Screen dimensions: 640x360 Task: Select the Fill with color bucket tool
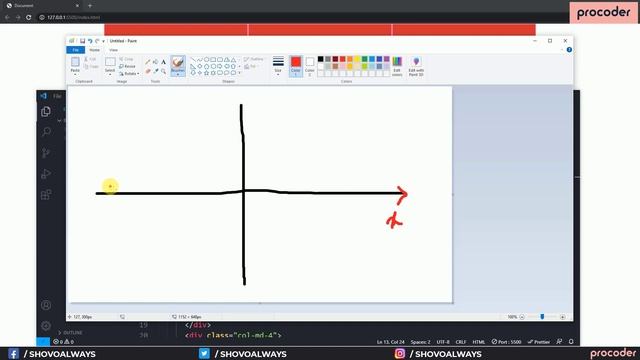click(156, 62)
